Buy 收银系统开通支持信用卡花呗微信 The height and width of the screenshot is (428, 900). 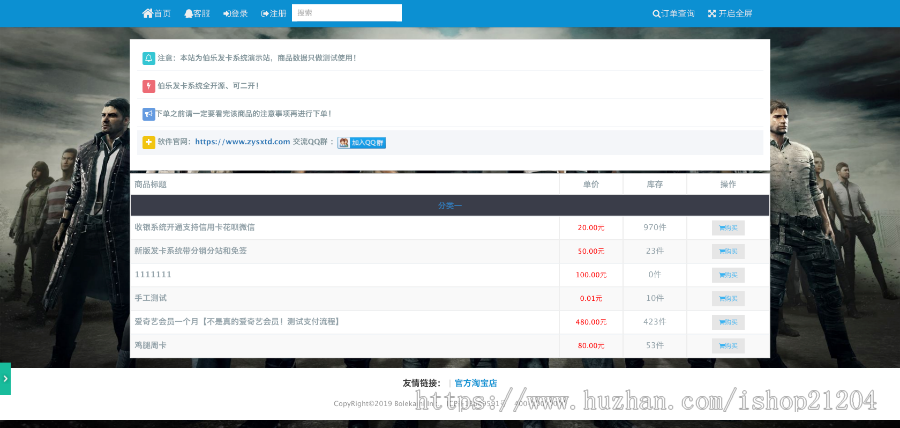point(728,228)
